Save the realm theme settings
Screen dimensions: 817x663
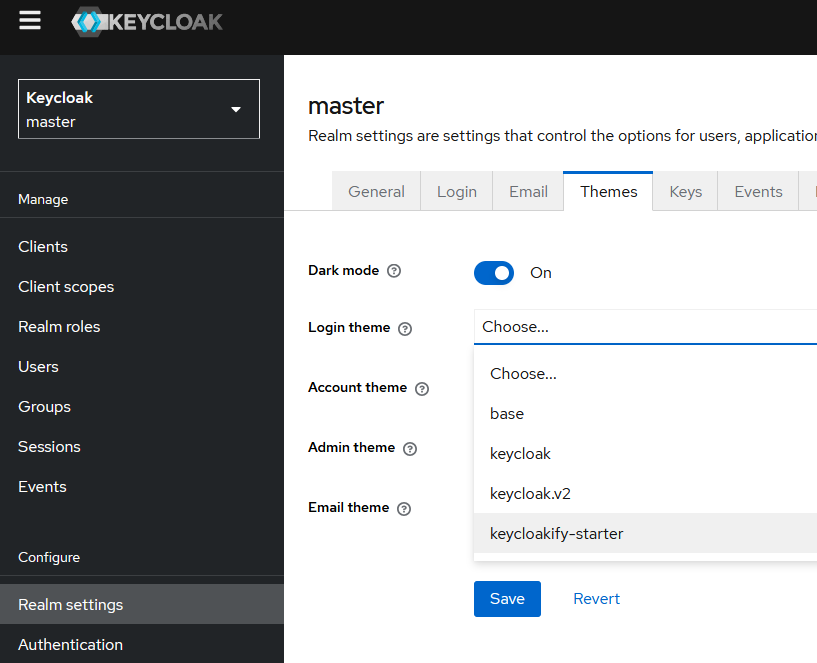click(507, 599)
